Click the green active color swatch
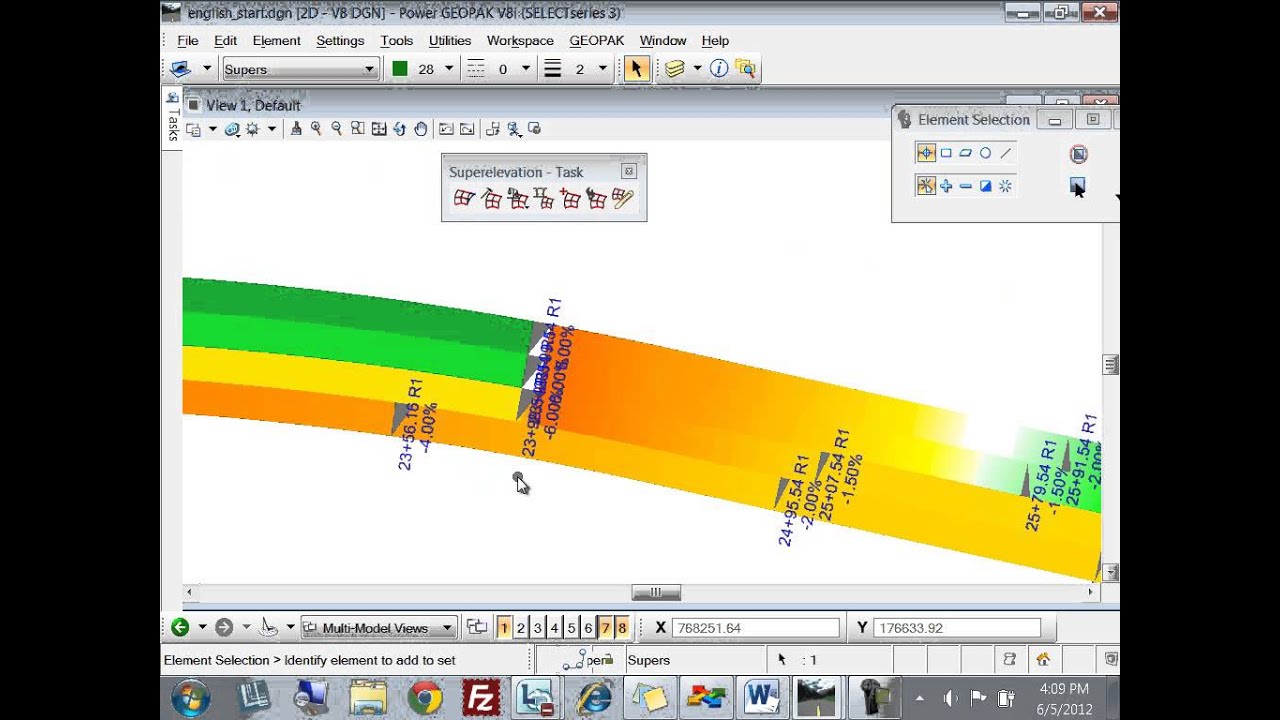This screenshot has width=1280, height=720. click(400, 69)
